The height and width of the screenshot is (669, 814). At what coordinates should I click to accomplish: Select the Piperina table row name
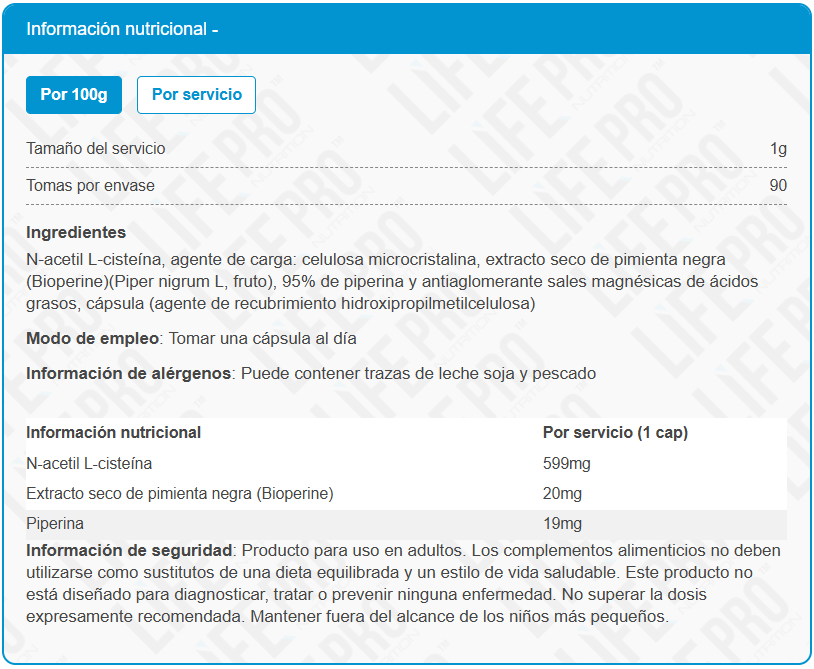click(55, 524)
